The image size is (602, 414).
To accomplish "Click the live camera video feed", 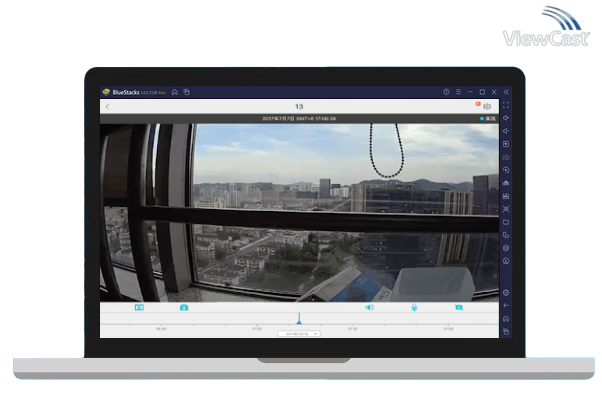I will 298,210.
